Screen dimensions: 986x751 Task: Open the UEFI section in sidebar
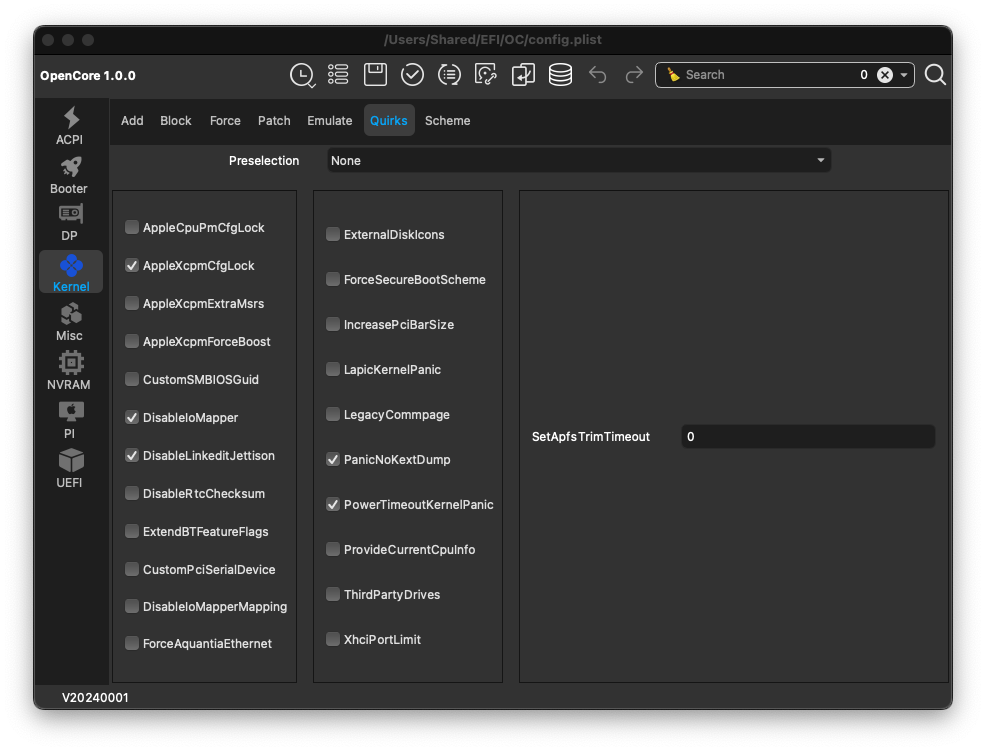pyautogui.click(x=70, y=469)
